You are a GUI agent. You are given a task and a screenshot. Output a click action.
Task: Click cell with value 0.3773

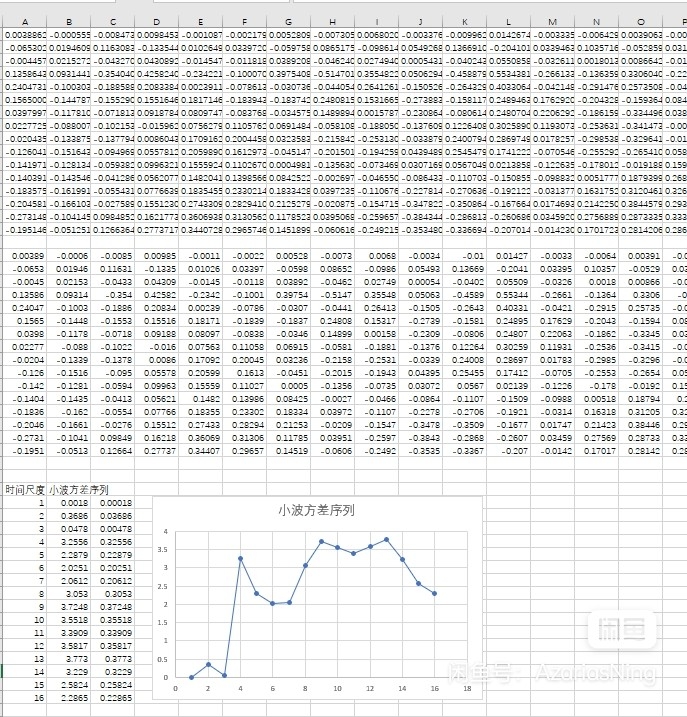click(x=113, y=659)
